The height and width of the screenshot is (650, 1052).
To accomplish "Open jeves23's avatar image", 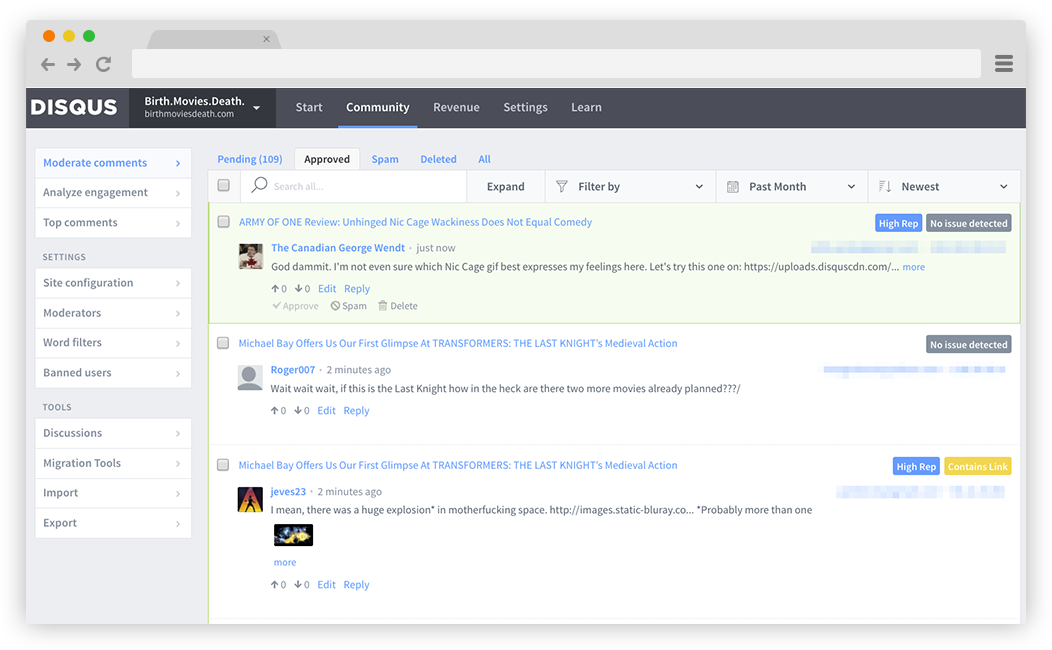I will 250,500.
